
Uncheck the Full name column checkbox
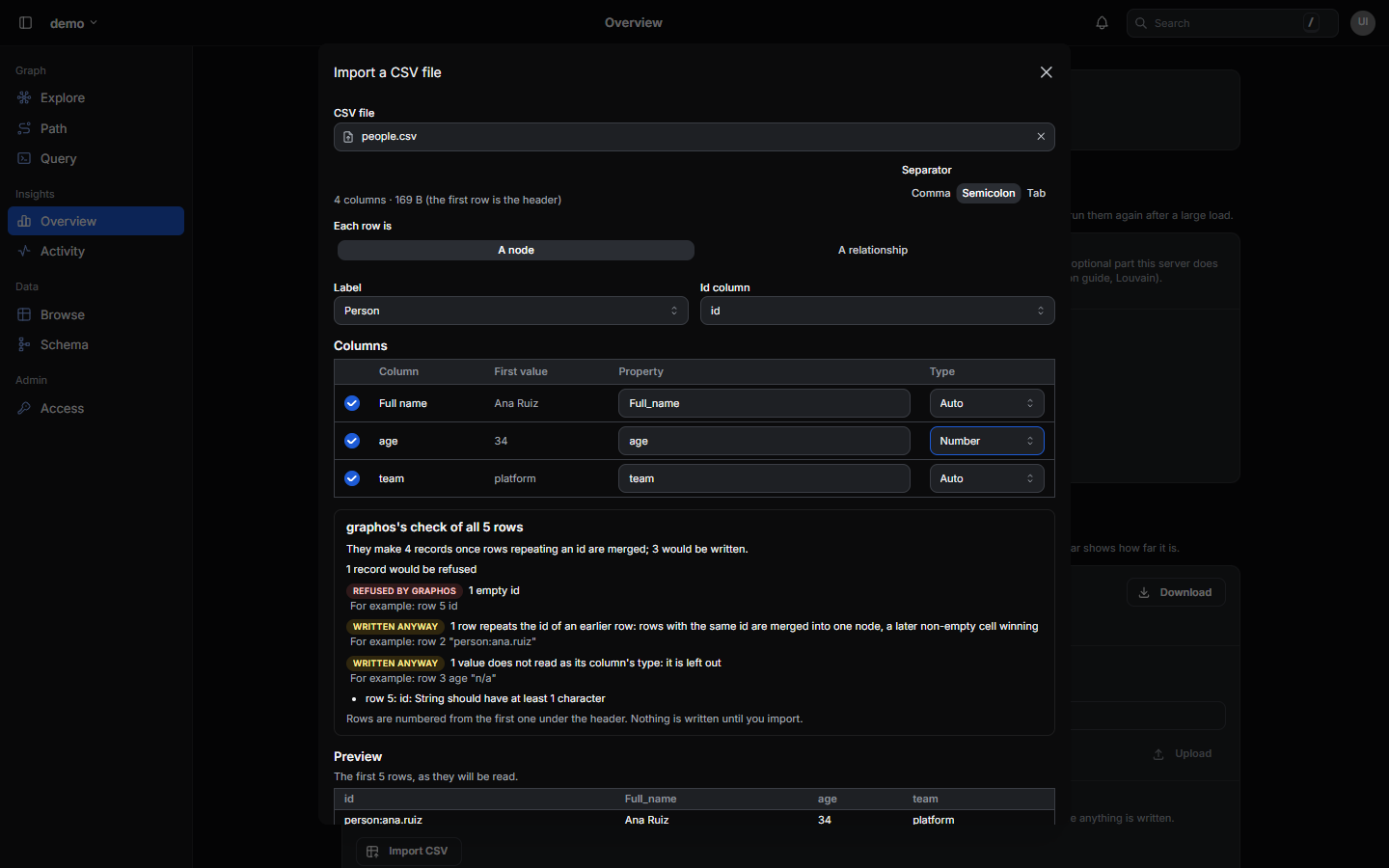point(352,403)
